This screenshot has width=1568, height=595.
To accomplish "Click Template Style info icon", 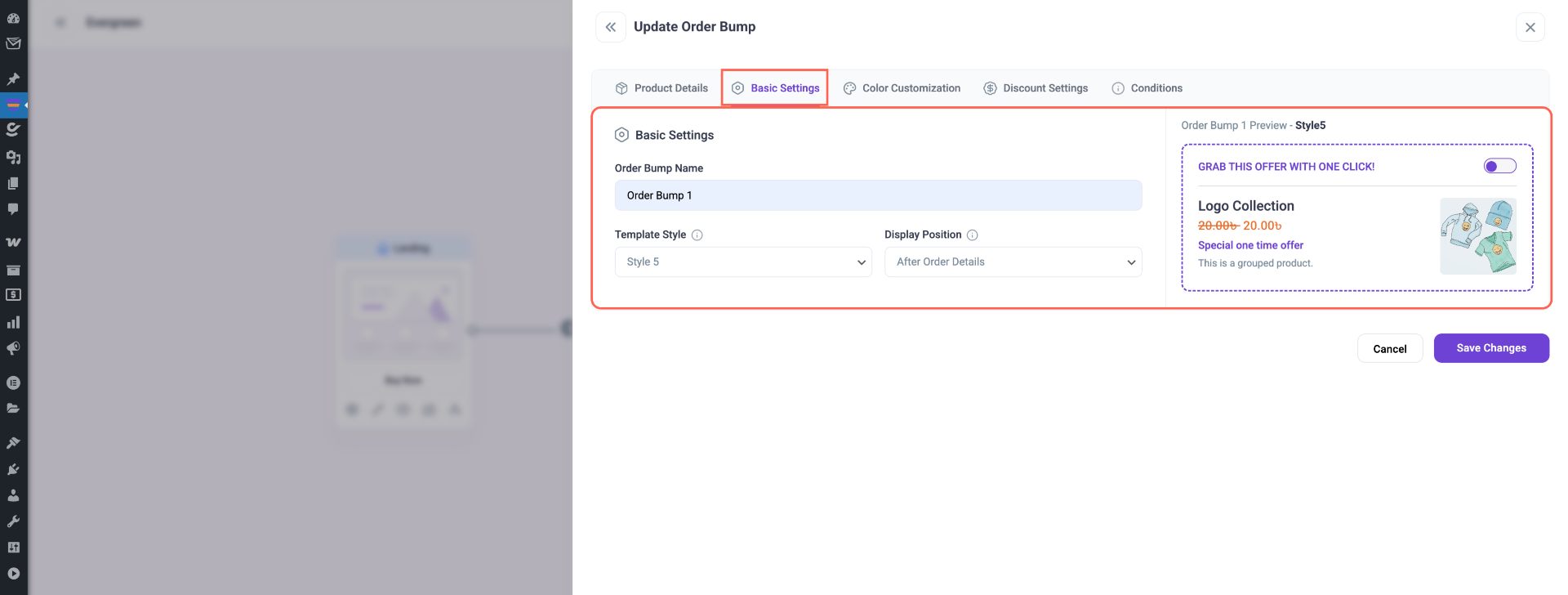I will 697,235.
